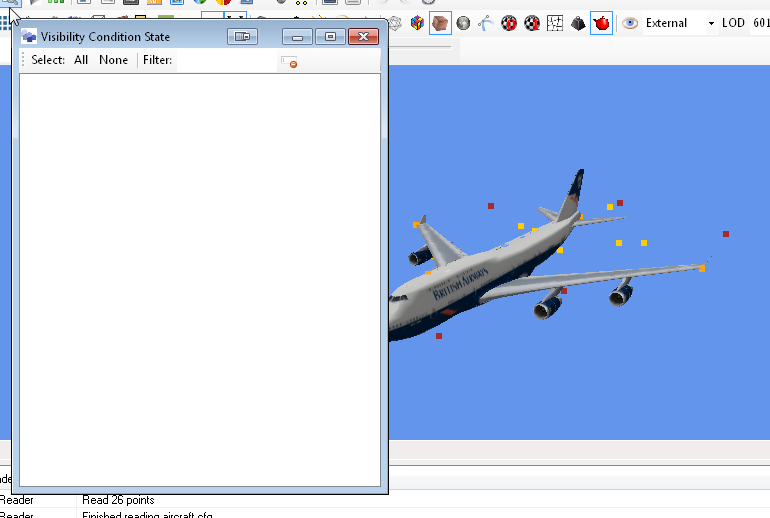This screenshot has height=518, width=770.
Task: Click the blue curve skeleton icon
Action: [x=486, y=23]
